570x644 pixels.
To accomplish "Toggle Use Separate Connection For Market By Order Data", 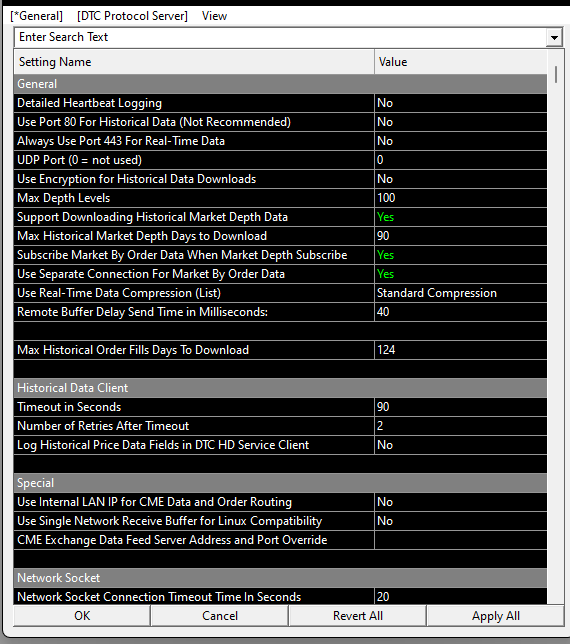I will (x=460, y=274).
